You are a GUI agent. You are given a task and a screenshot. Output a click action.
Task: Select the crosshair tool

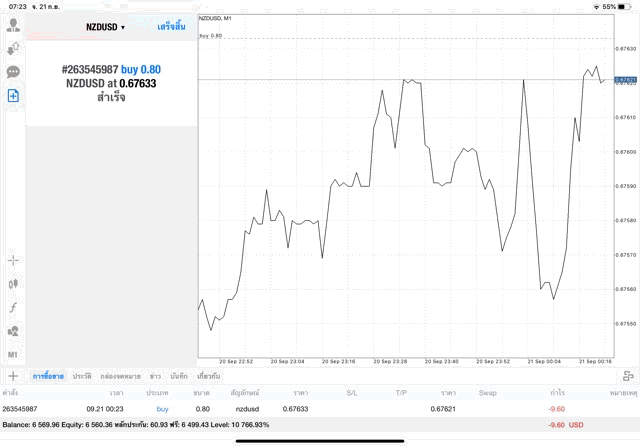pyautogui.click(x=13, y=260)
